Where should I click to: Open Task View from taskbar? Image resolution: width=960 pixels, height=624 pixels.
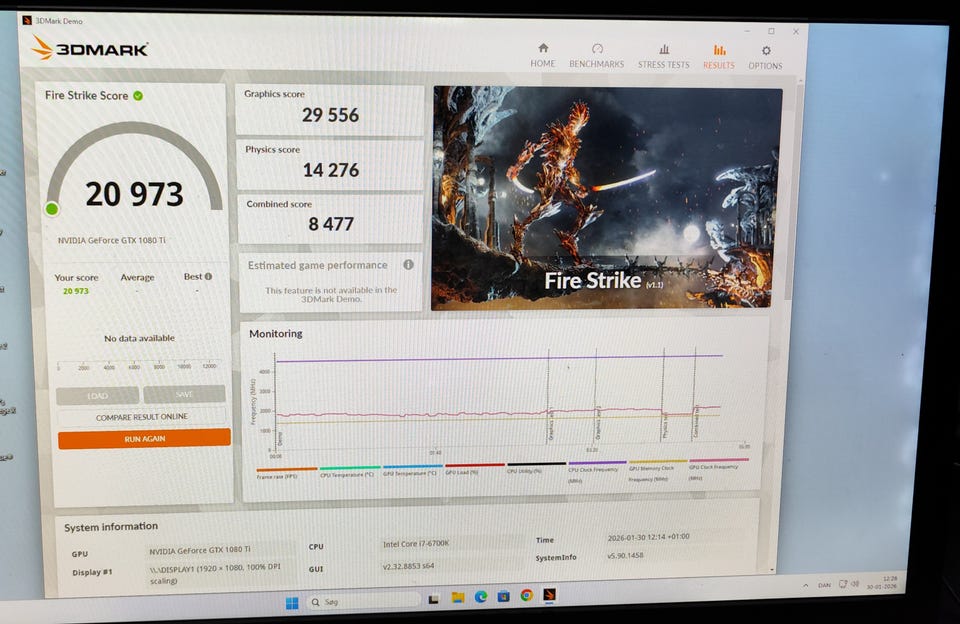coord(433,599)
